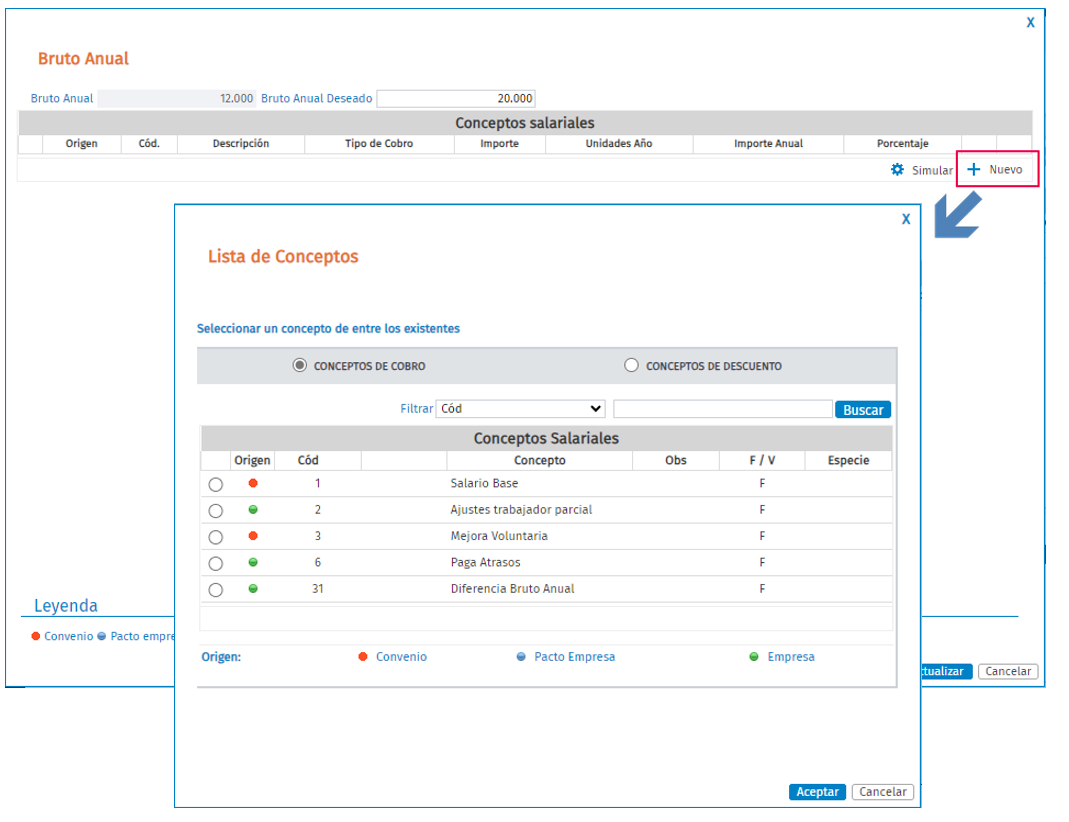
Task: Click the Simular gear icon
Action: click(x=897, y=170)
